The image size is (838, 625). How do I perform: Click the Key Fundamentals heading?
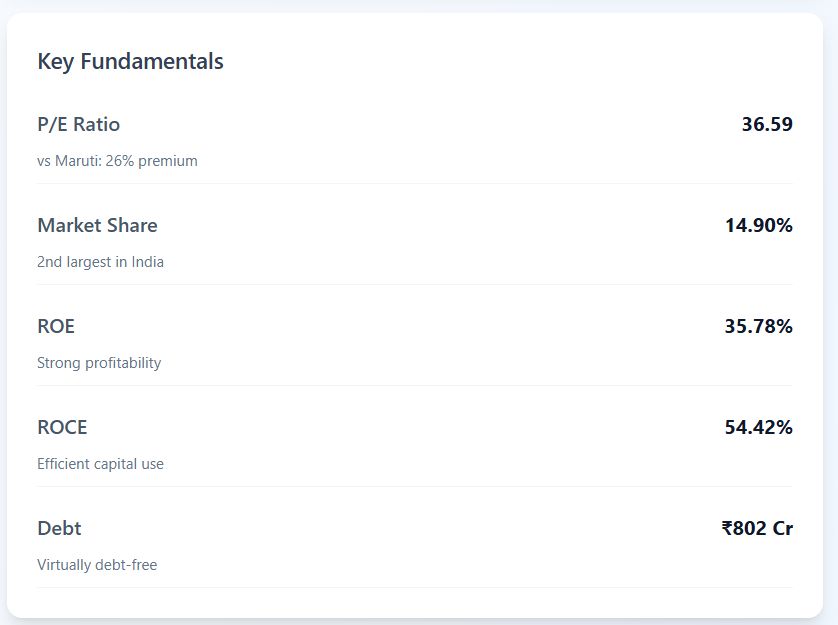tap(130, 61)
